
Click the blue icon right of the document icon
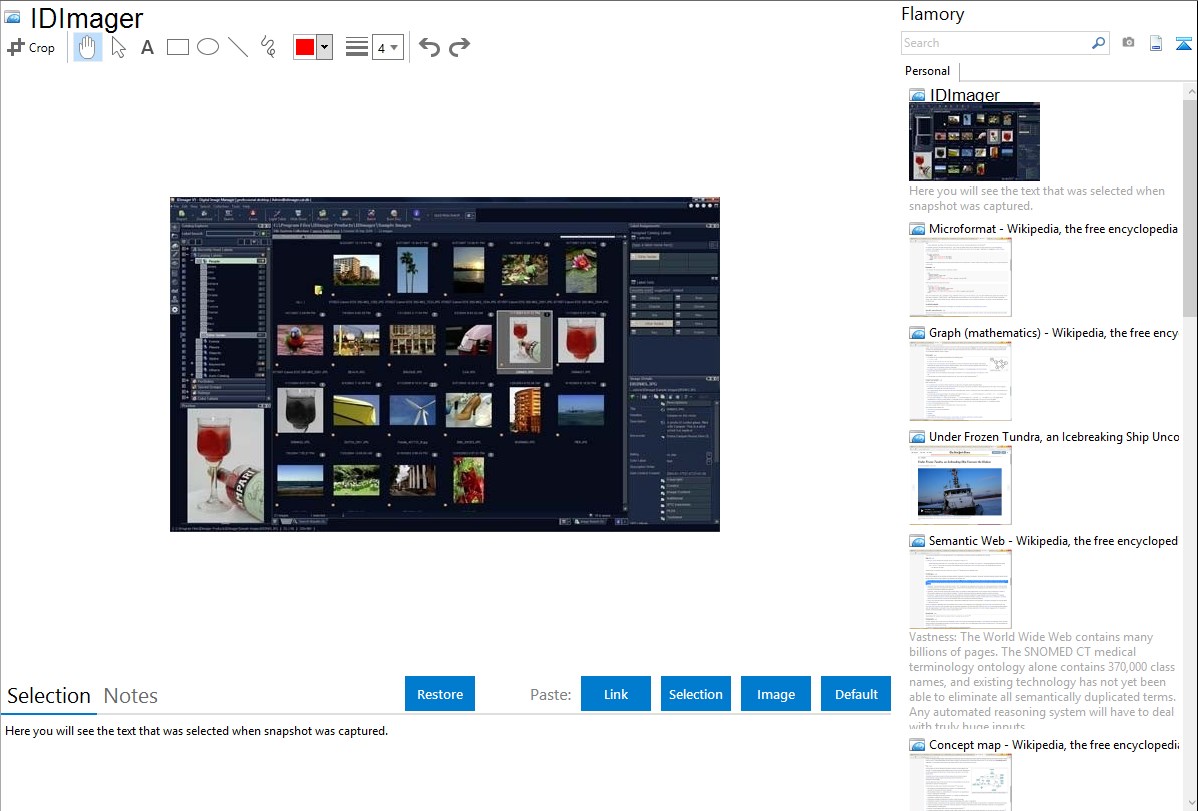1183,43
